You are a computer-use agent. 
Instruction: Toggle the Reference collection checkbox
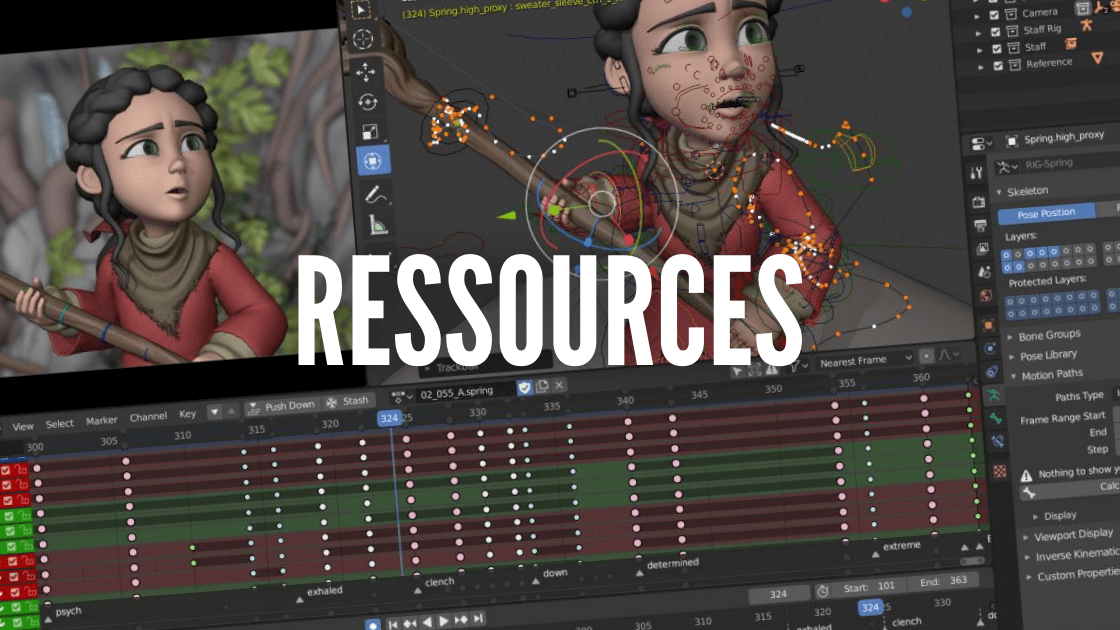tap(998, 66)
